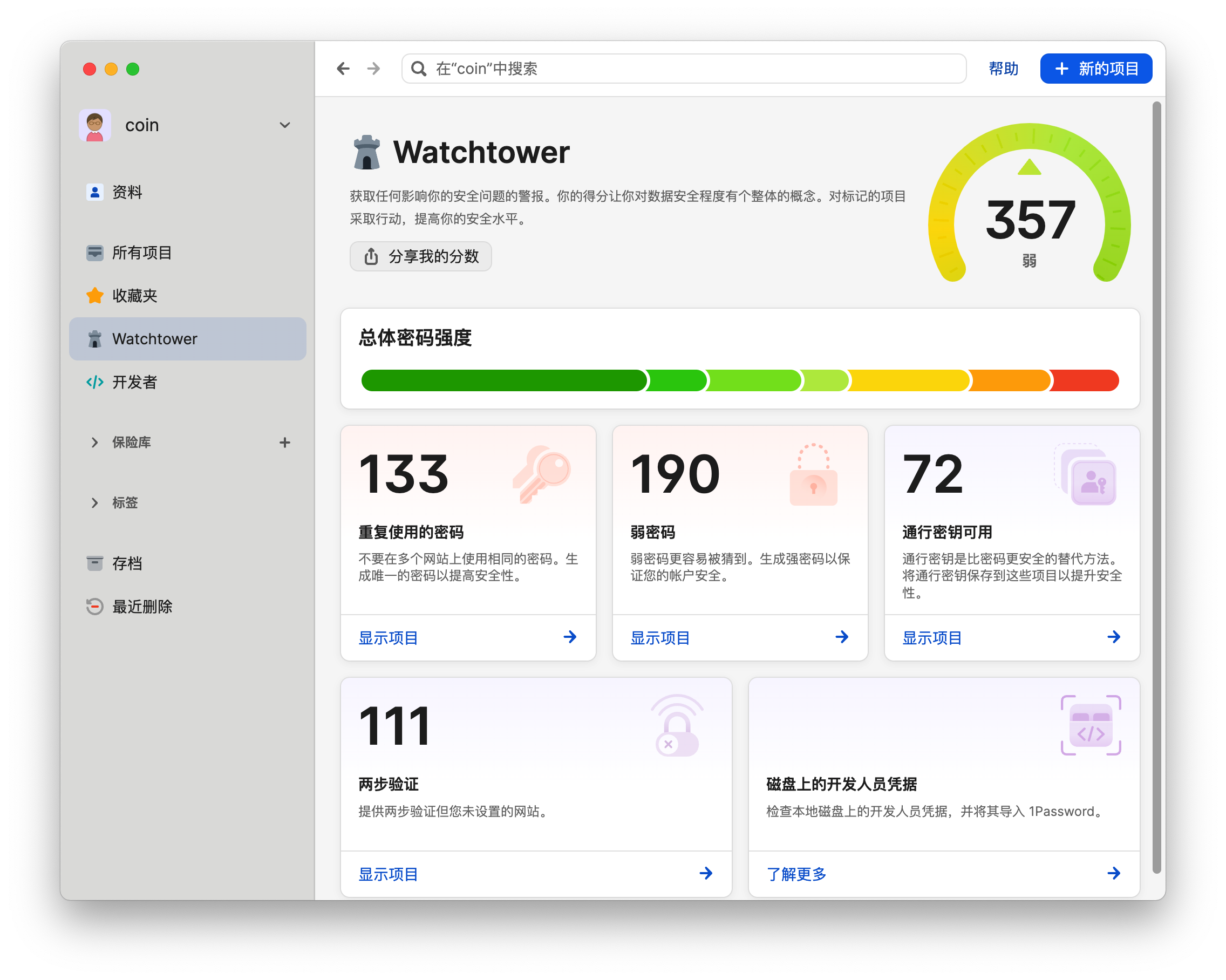The height and width of the screenshot is (980, 1226).
Task: Open 开发者 developer section
Action: click(x=188, y=382)
